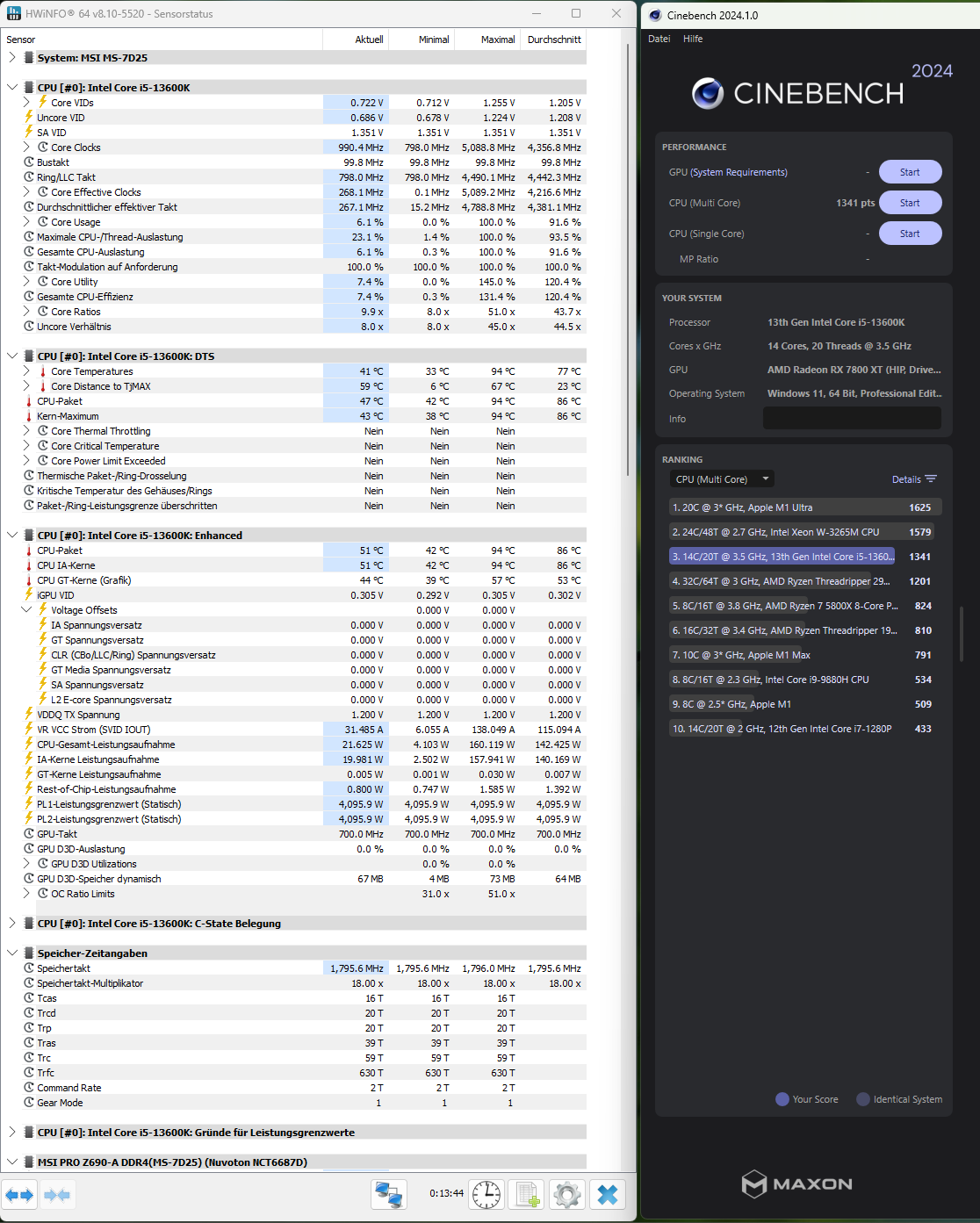Collapse the Speicher-Zeitangaben group
The image size is (980, 1223).
point(12,953)
